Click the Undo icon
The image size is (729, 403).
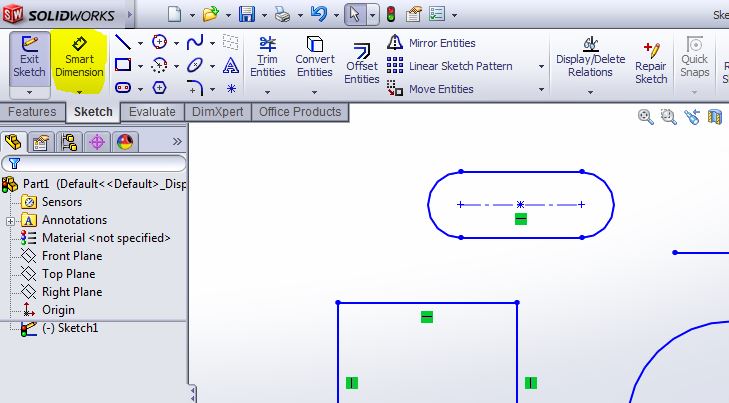tap(318, 14)
